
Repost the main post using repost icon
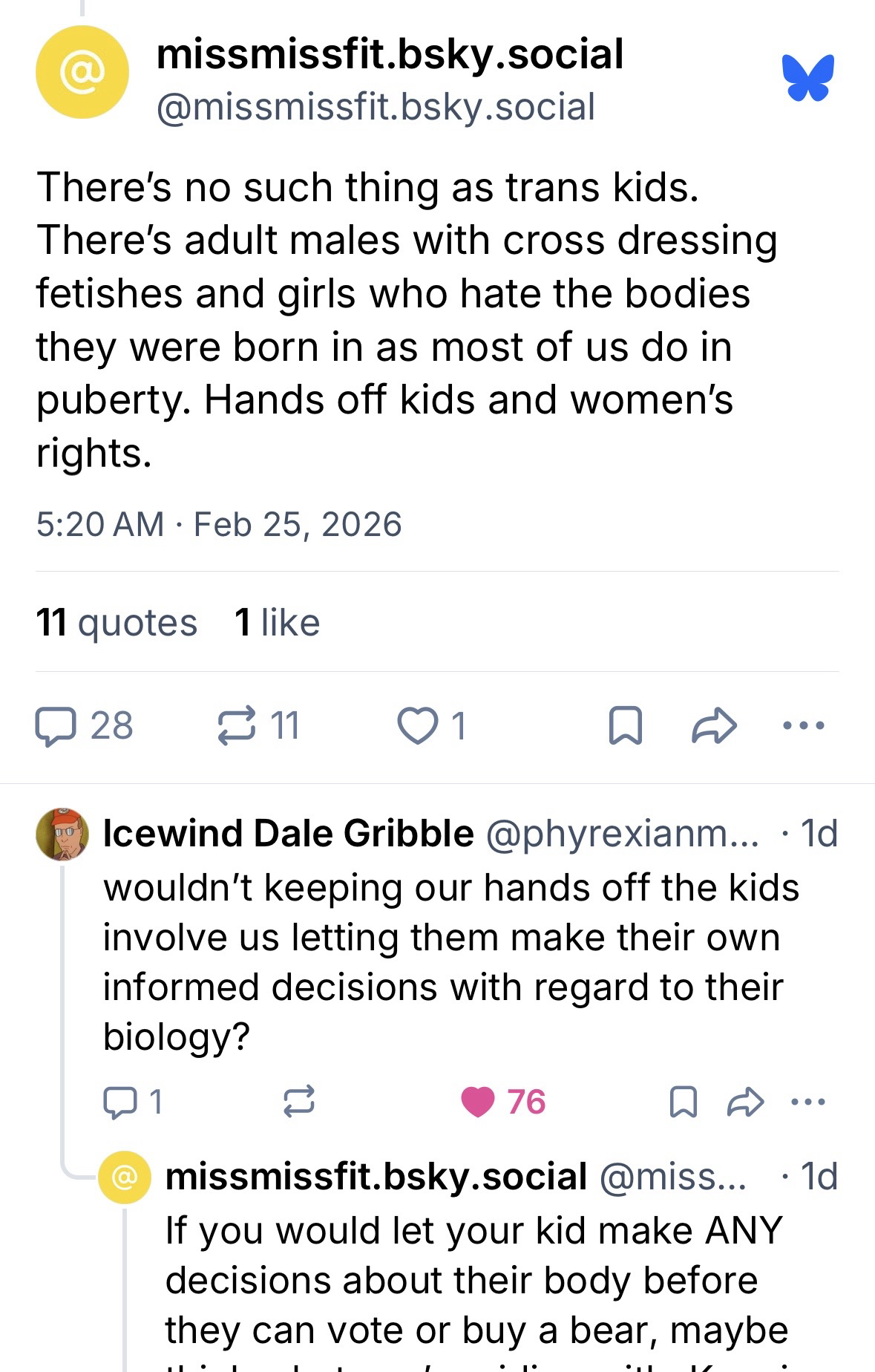pyautogui.click(x=237, y=725)
